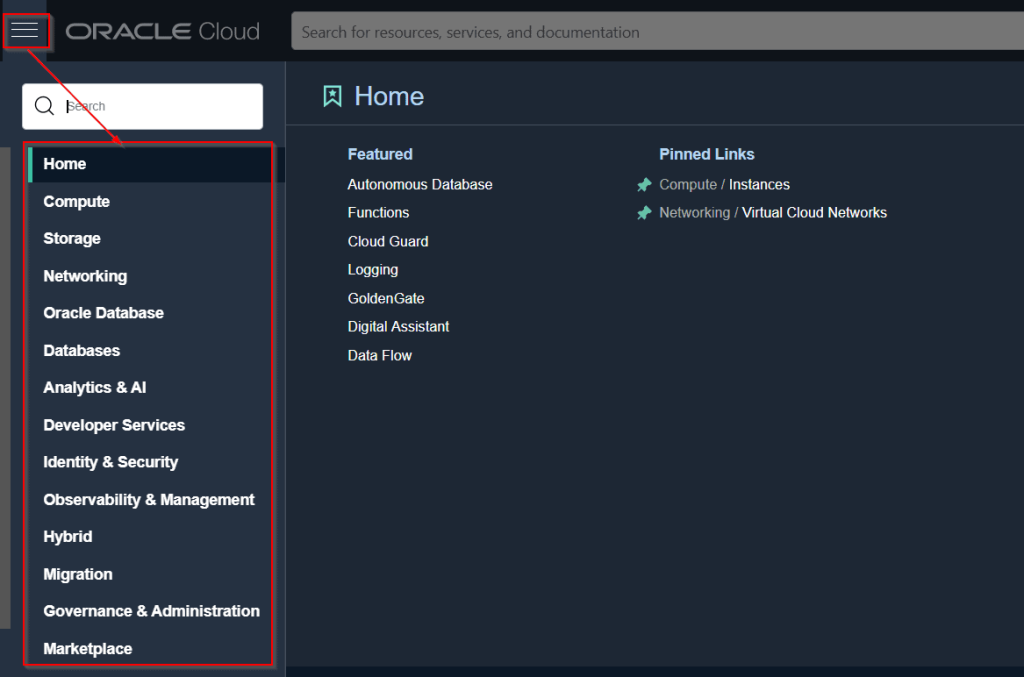This screenshot has height=677, width=1024.
Task: Open the Marketplace menu entry
Action: click(87, 648)
